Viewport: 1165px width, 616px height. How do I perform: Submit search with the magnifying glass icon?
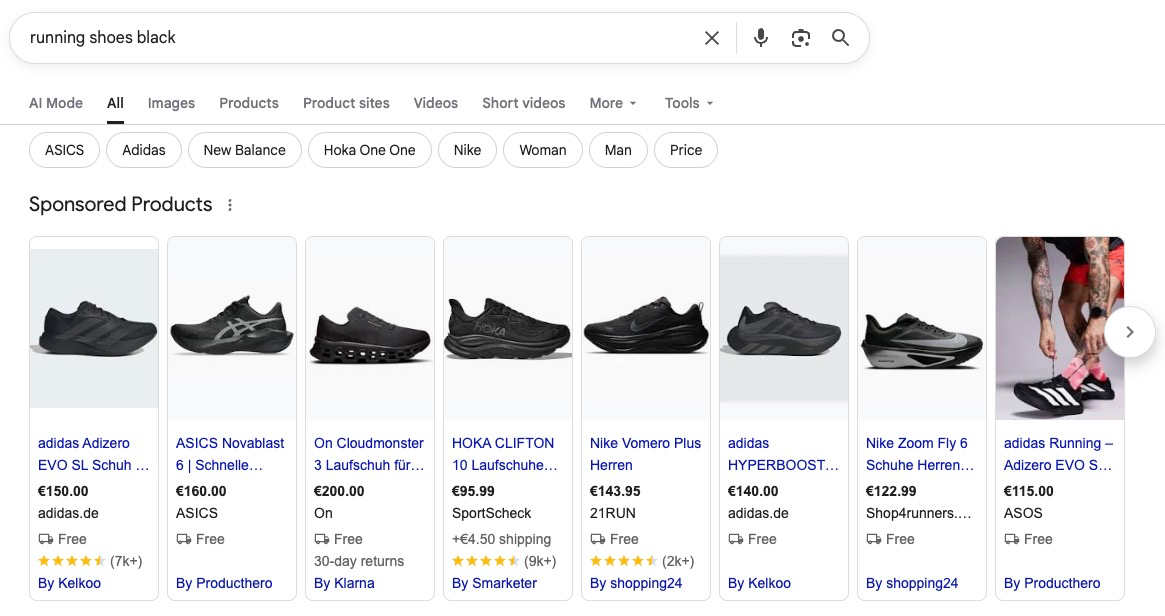(x=840, y=38)
